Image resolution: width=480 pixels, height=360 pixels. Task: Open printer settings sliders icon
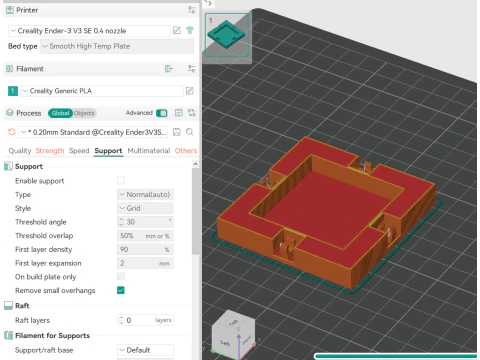[191, 10]
